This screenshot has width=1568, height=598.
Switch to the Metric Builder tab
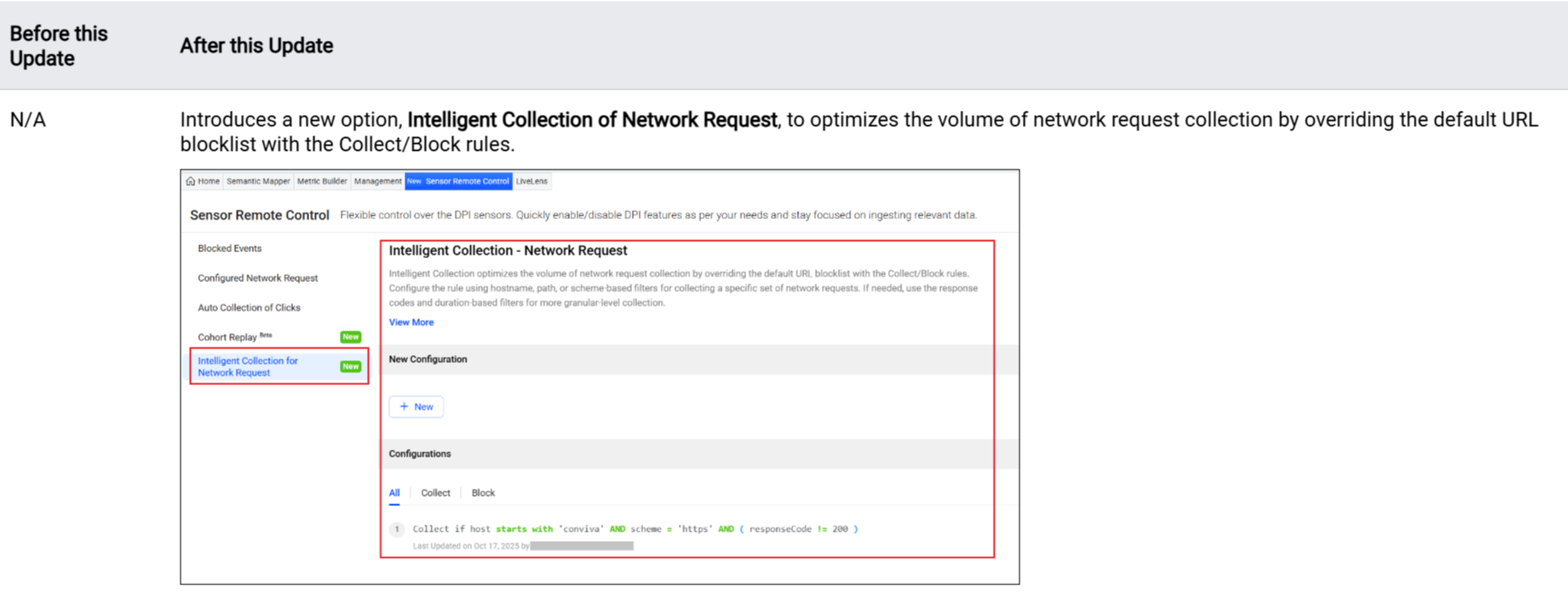point(322,181)
